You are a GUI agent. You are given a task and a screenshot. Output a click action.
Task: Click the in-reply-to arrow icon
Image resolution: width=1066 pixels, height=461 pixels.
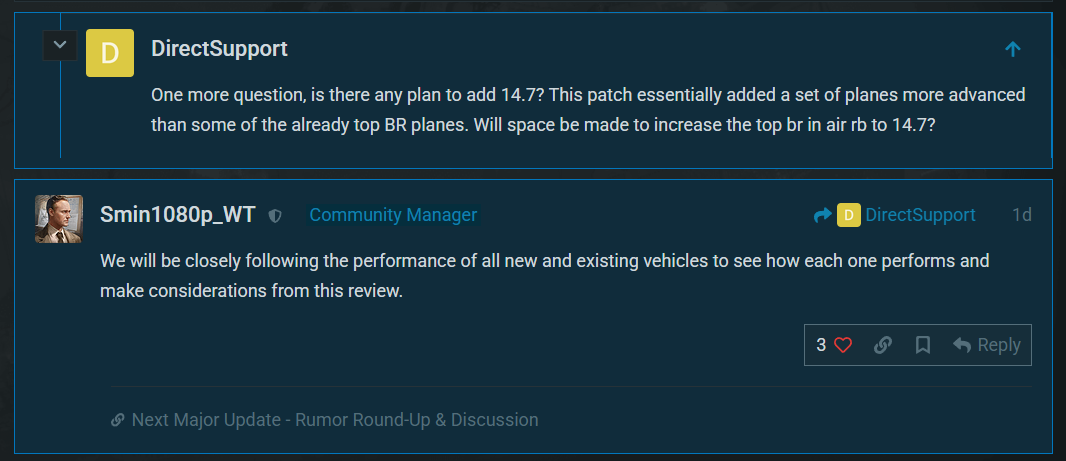822,215
